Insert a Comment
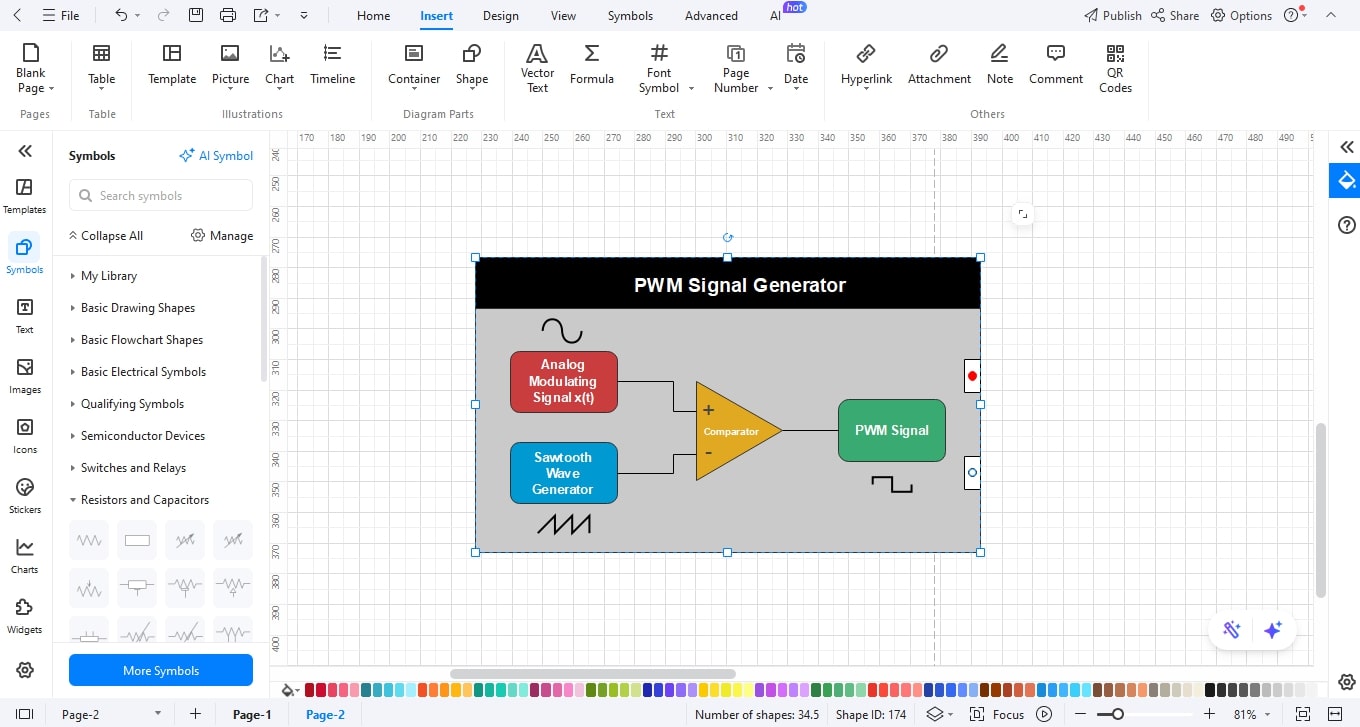The width and height of the screenshot is (1360, 727). 1055,67
